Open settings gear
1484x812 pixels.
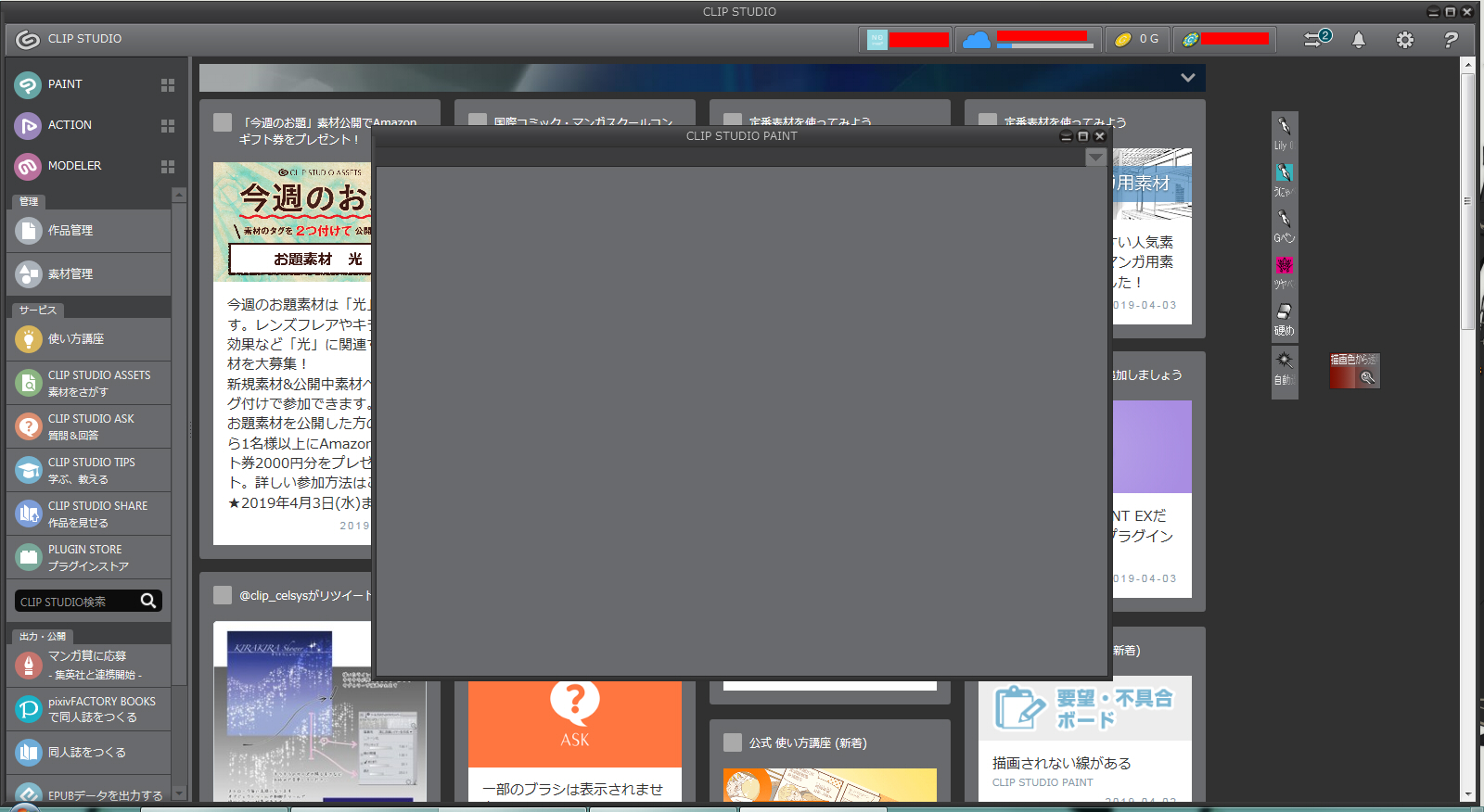coord(1405,40)
